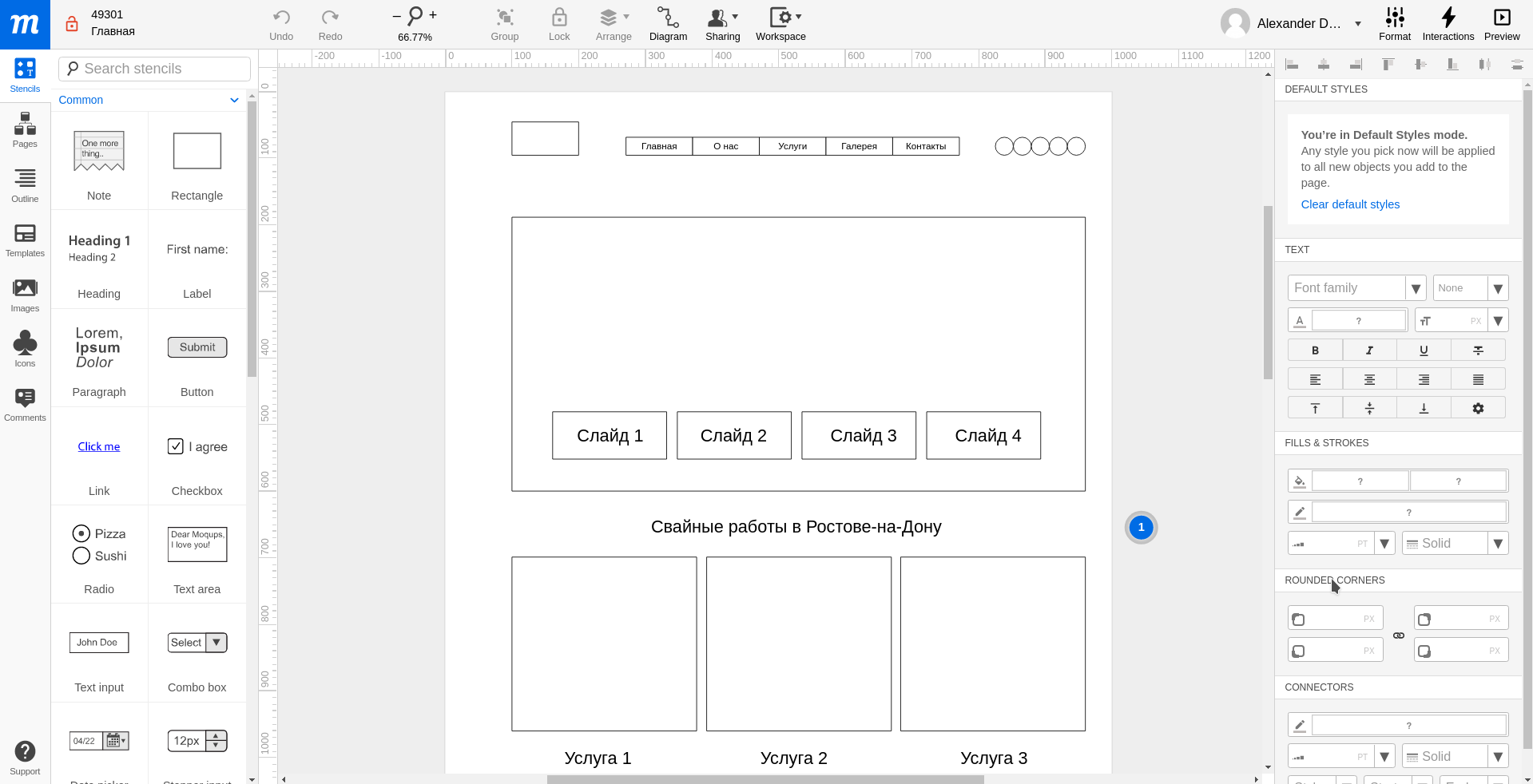The height and width of the screenshot is (784, 1533).
Task: Click in Search stencils field
Action: [154, 69]
